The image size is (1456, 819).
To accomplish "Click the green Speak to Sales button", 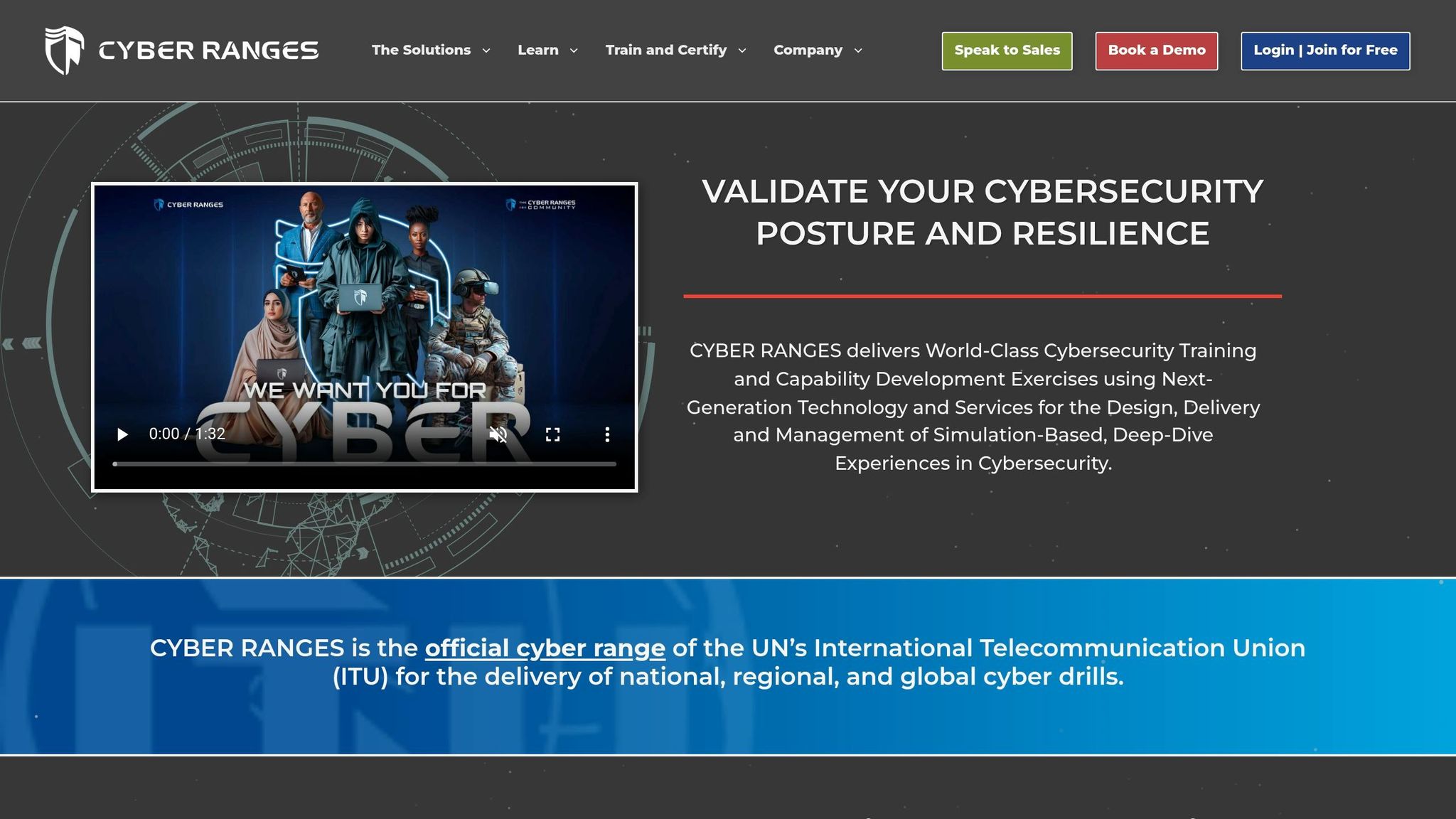I will (1007, 50).
